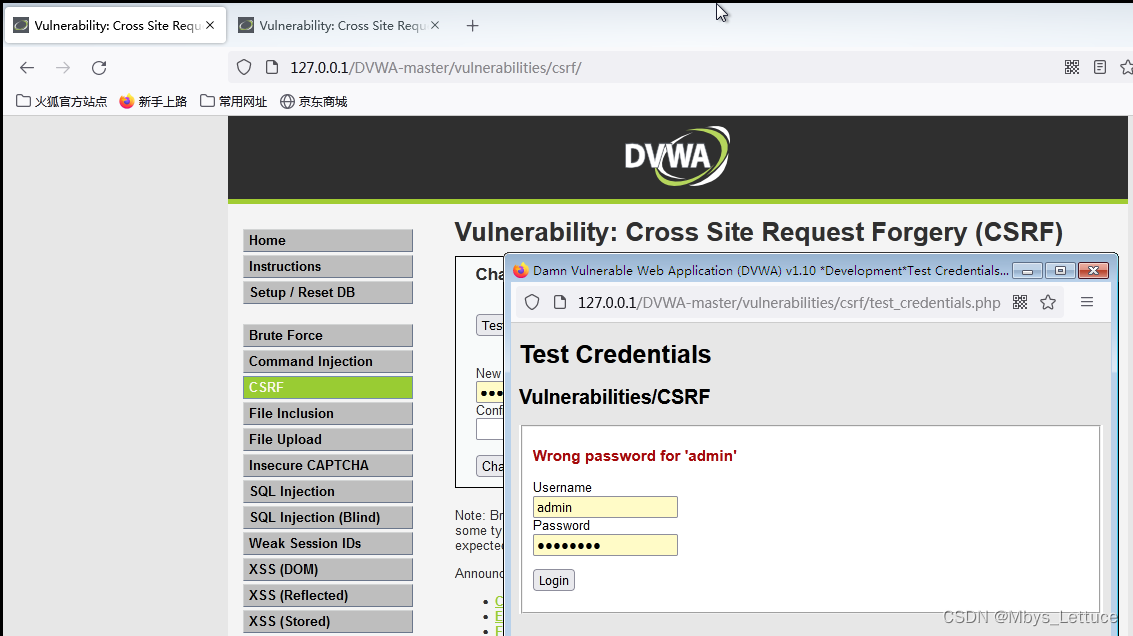Go to Brute Force vulnerability
The height and width of the screenshot is (636, 1133).
(x=328, y=335)
